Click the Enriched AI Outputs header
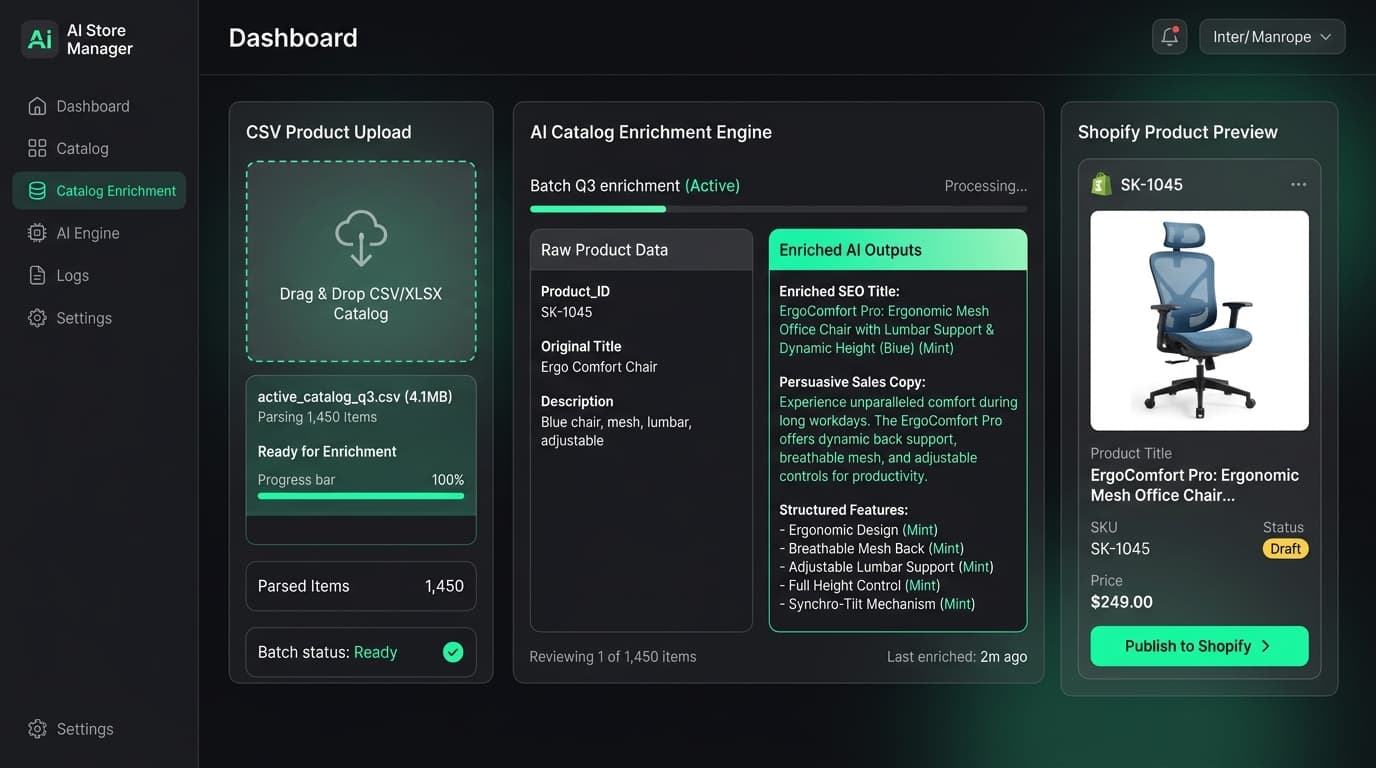The height and width of the screenshot is (768, 1376). [898, 250]
